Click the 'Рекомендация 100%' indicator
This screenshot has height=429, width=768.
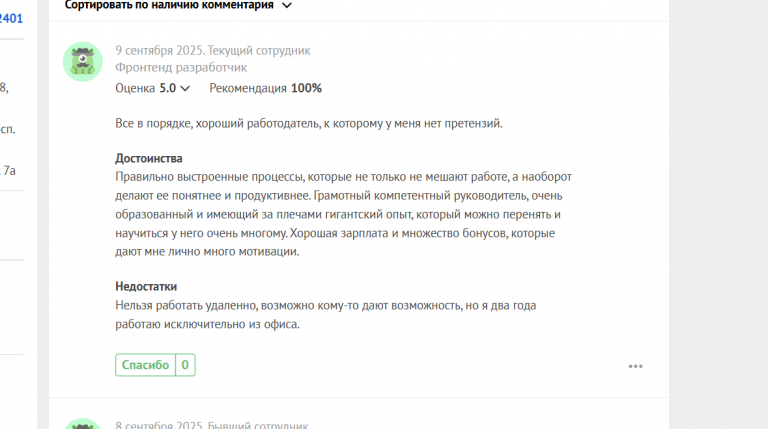265,88
